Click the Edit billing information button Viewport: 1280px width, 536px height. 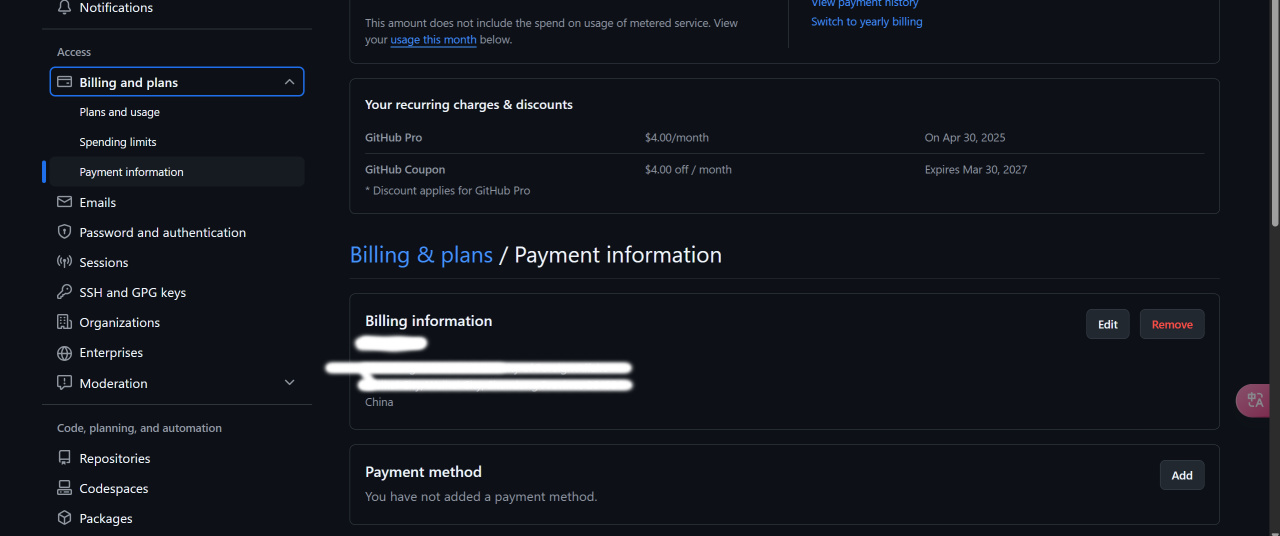[1108, 324]
